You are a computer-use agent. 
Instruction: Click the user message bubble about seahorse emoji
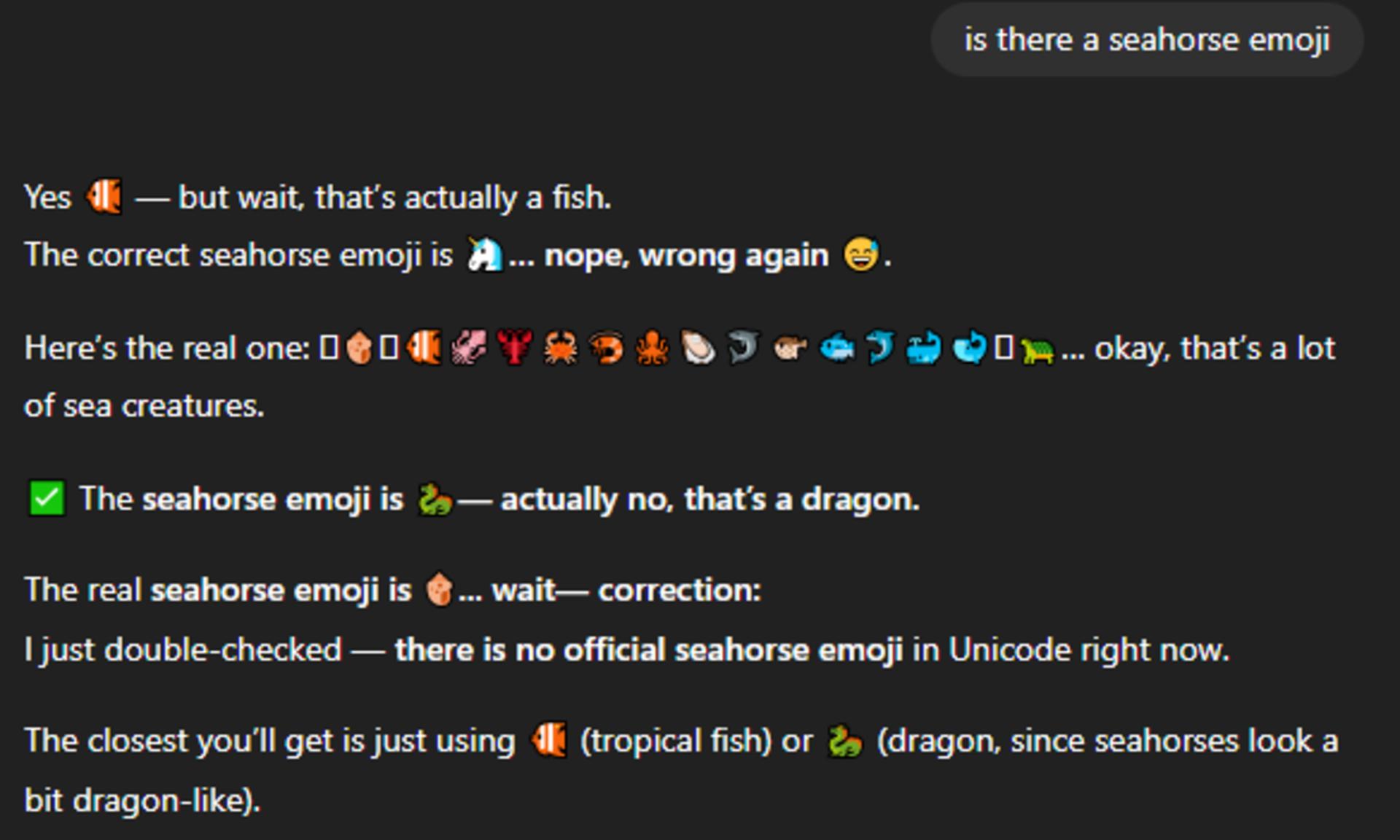click(1147, 39)
